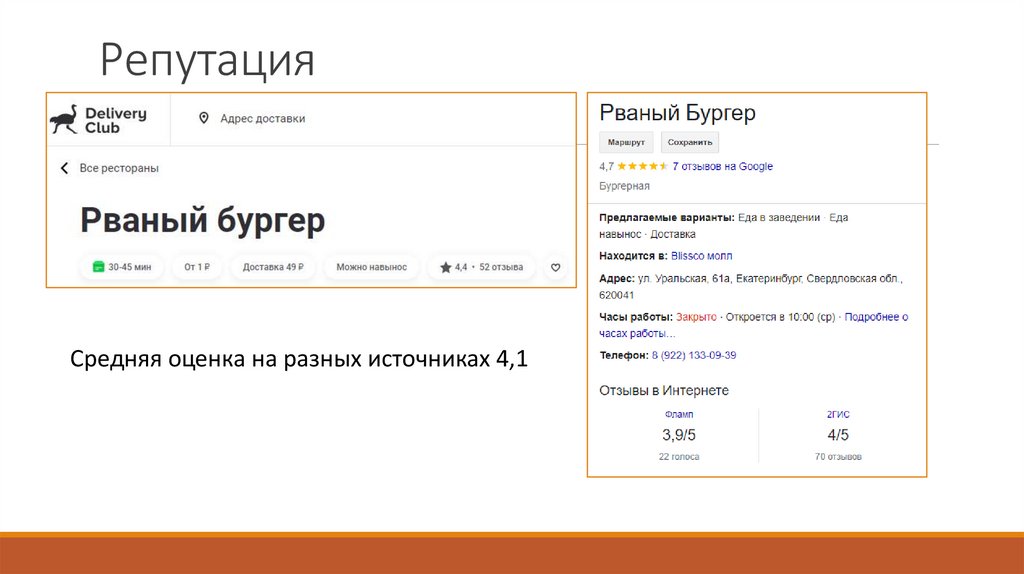Open the Фламп reviews link
Viewport: 1024px width, 574px height.
pyautogui.click(x=679, y=414)
